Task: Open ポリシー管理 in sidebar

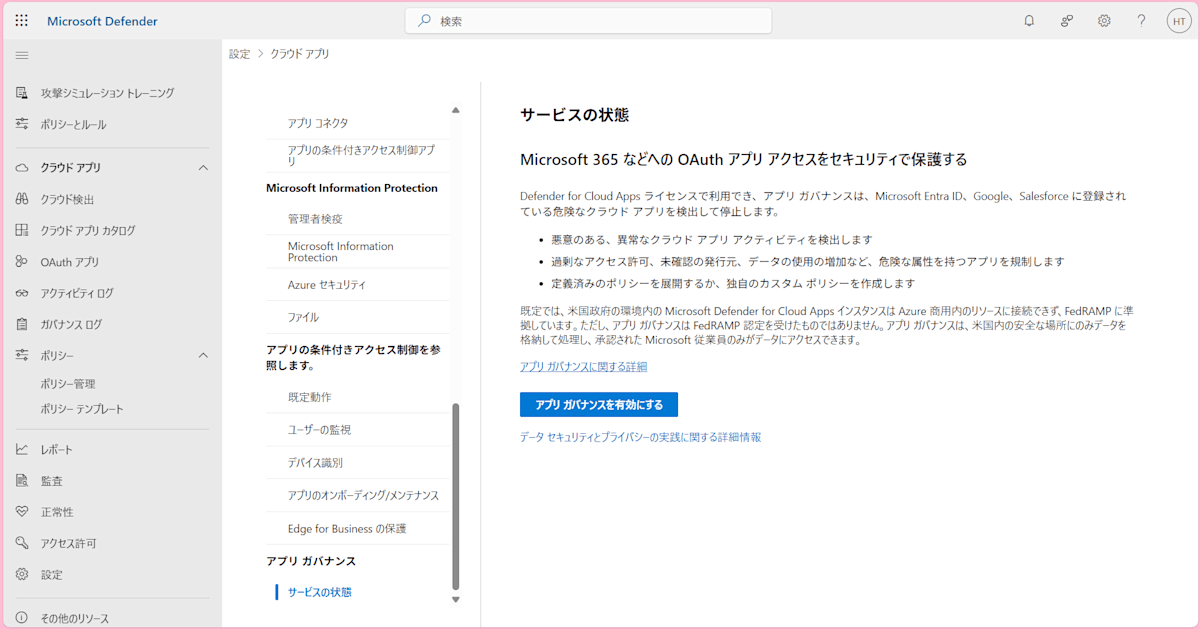Action: tap(68, 384)
